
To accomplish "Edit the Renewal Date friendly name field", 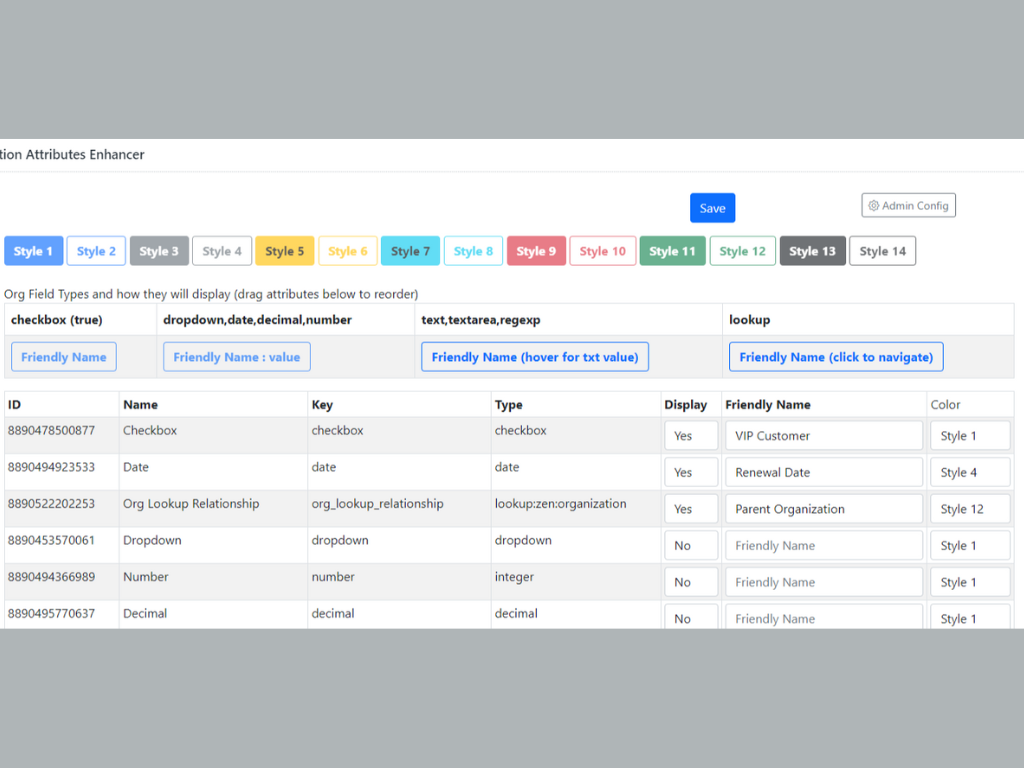I will click(823, 472).
